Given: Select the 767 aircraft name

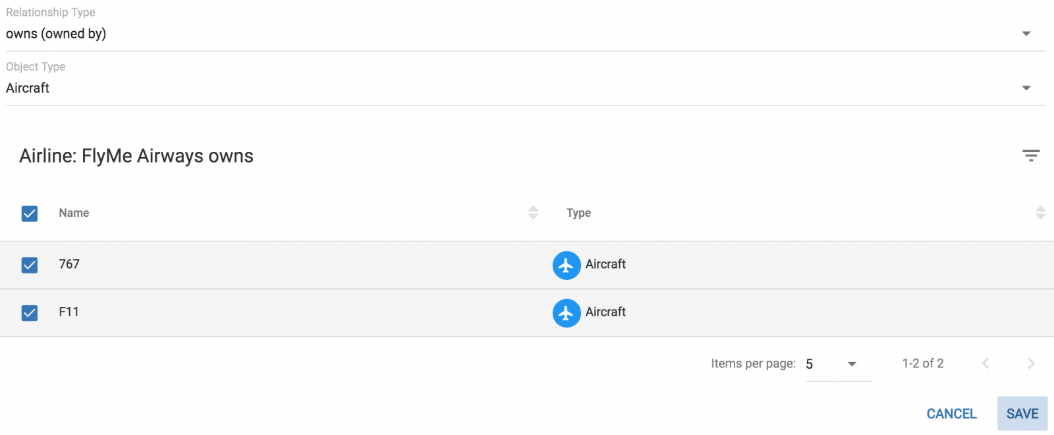Looking at the screenshot, I should 69,265.
